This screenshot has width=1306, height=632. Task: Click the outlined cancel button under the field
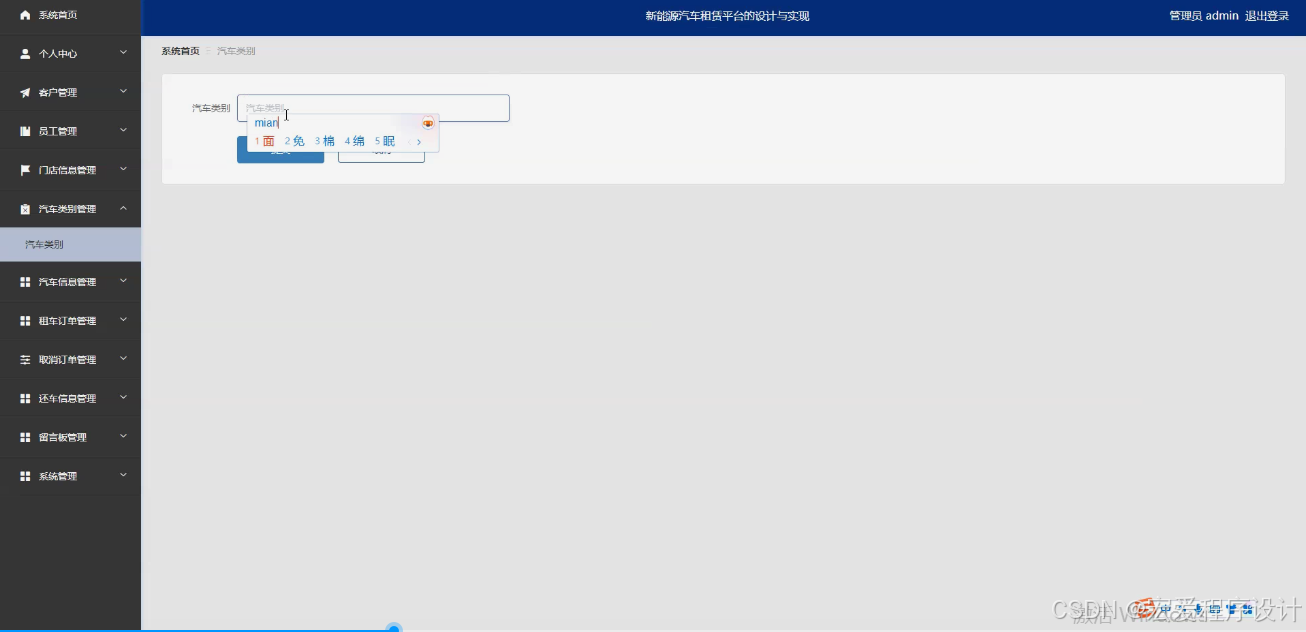tap(381, 150)
